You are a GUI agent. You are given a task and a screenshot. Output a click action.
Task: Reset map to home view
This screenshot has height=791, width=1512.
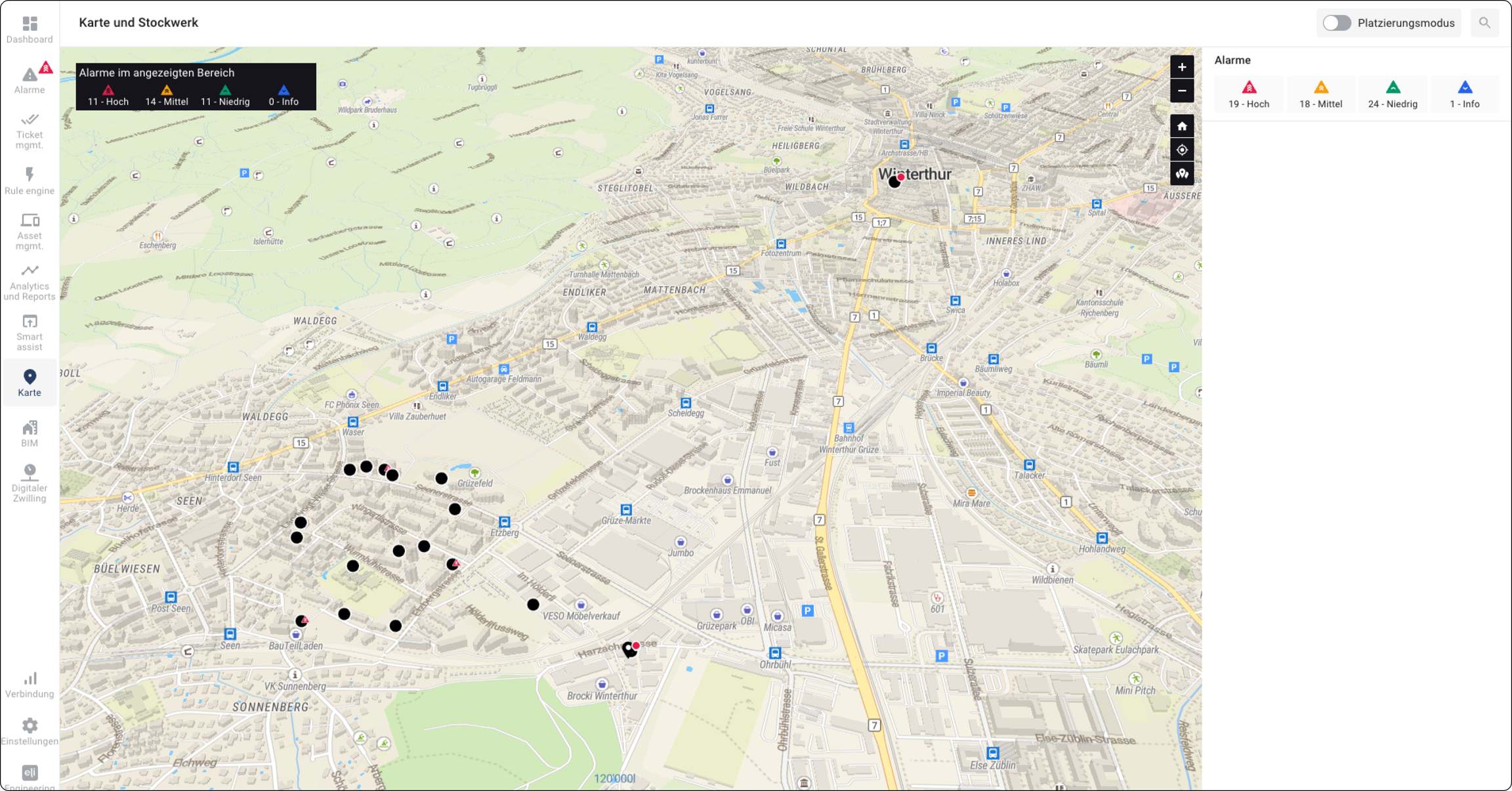(x=1182, y=126)
